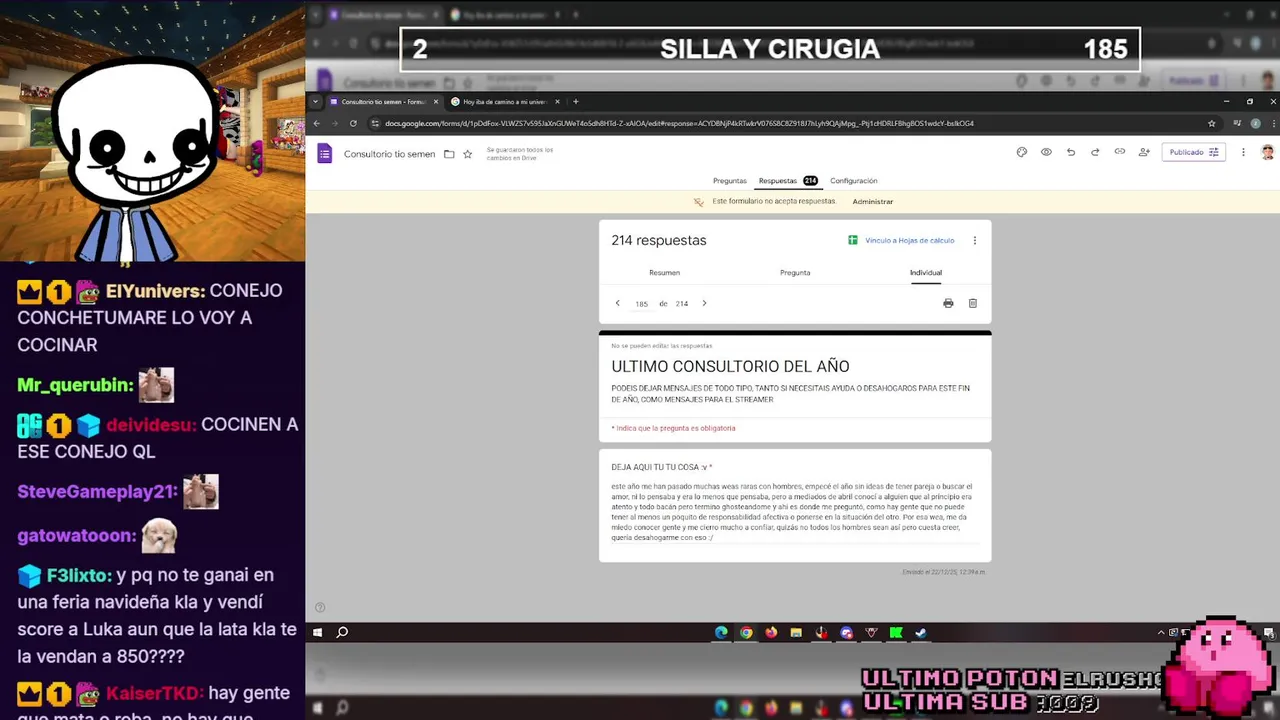
Task: Click gatowatooon username in chat
Action: [76, 536]
